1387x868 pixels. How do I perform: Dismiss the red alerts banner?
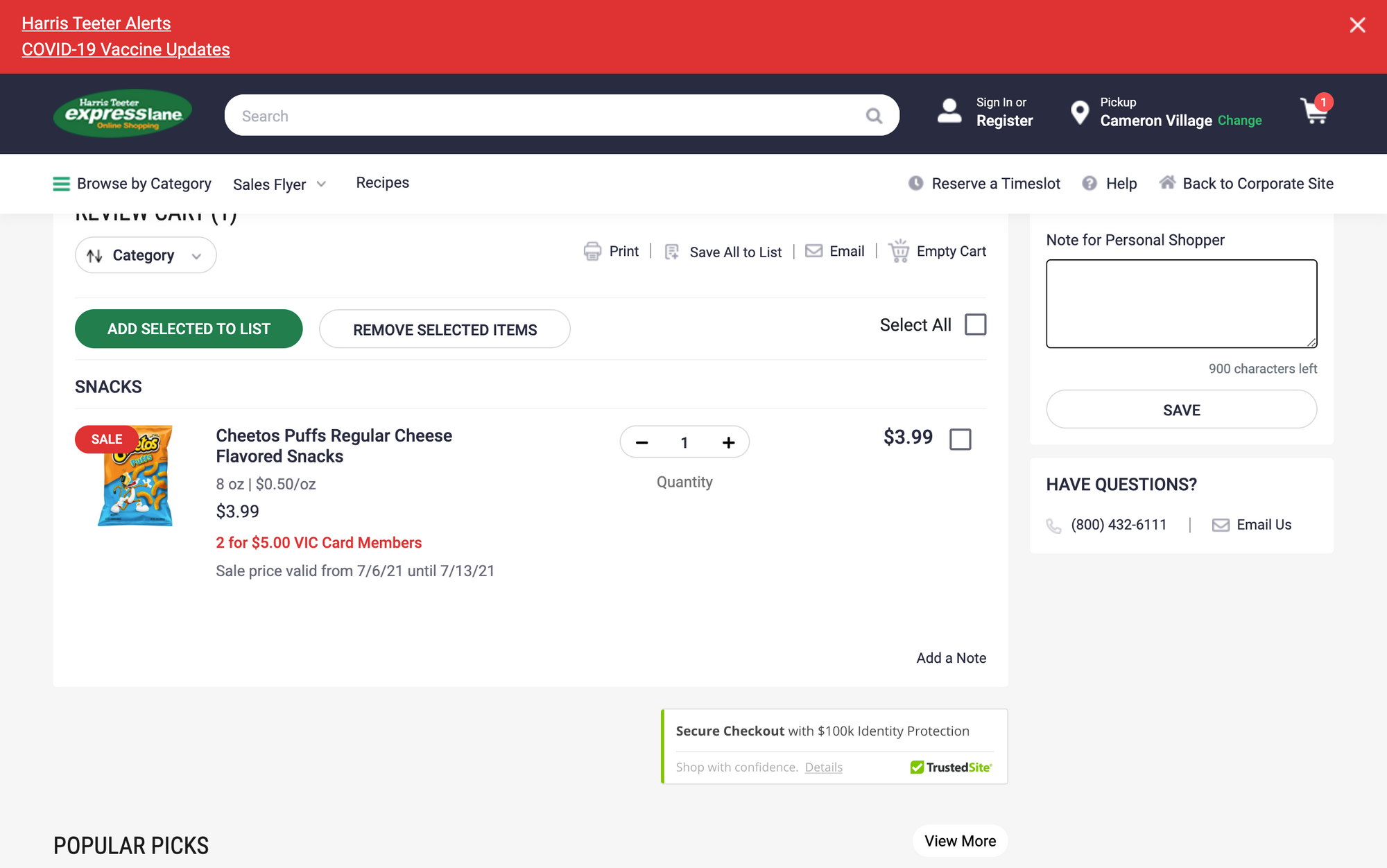[1357, 26]
